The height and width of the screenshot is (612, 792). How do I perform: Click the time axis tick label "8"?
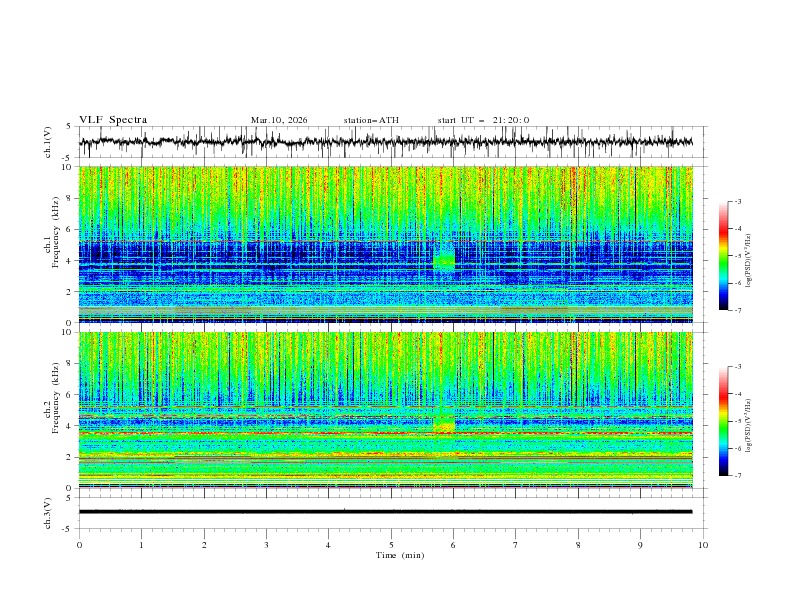578,545
